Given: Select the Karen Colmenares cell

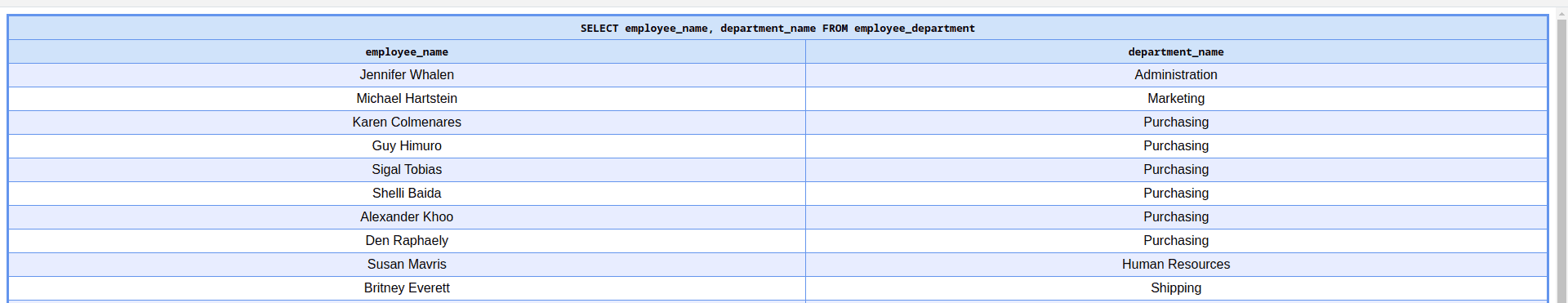Looking at the screenshot, I should tap(407, 123).
